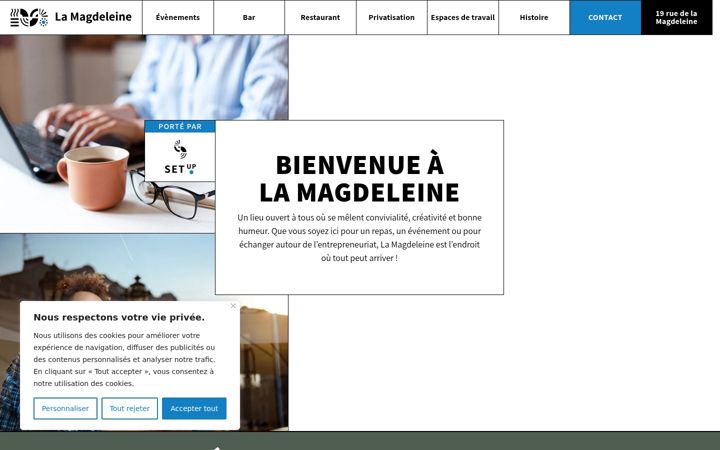Screen dimensions: 720x450
Task: Click the welcome paragraph starting 'Un lieu ouvert'
Action: point(359,238)
